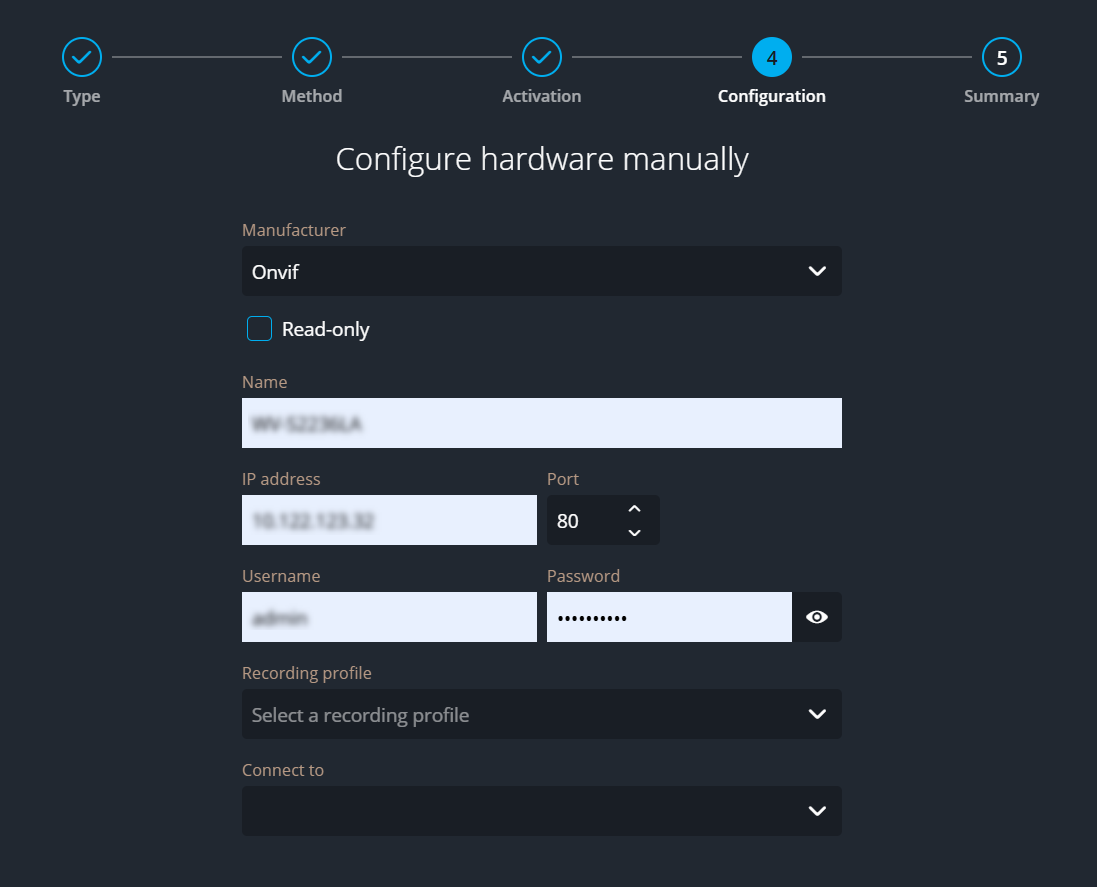Open the Manufacturer dropdown

(541, 271)
